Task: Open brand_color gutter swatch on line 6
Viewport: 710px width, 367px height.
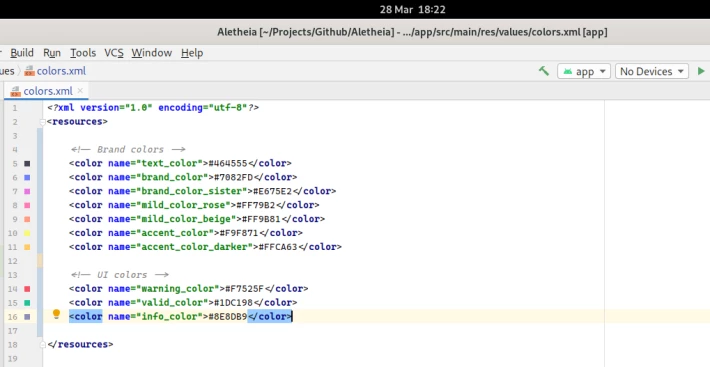Action: [27, 177]
